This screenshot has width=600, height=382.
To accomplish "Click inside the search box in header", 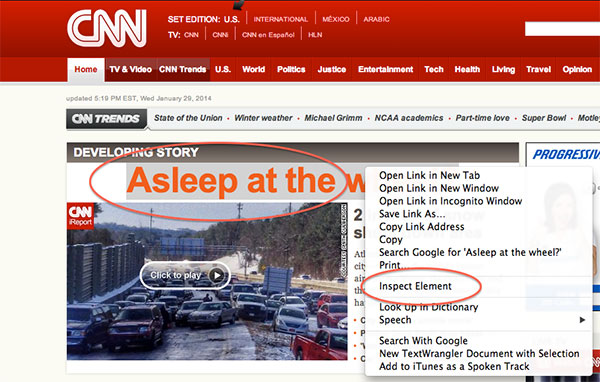I will [x=562, y=29].
